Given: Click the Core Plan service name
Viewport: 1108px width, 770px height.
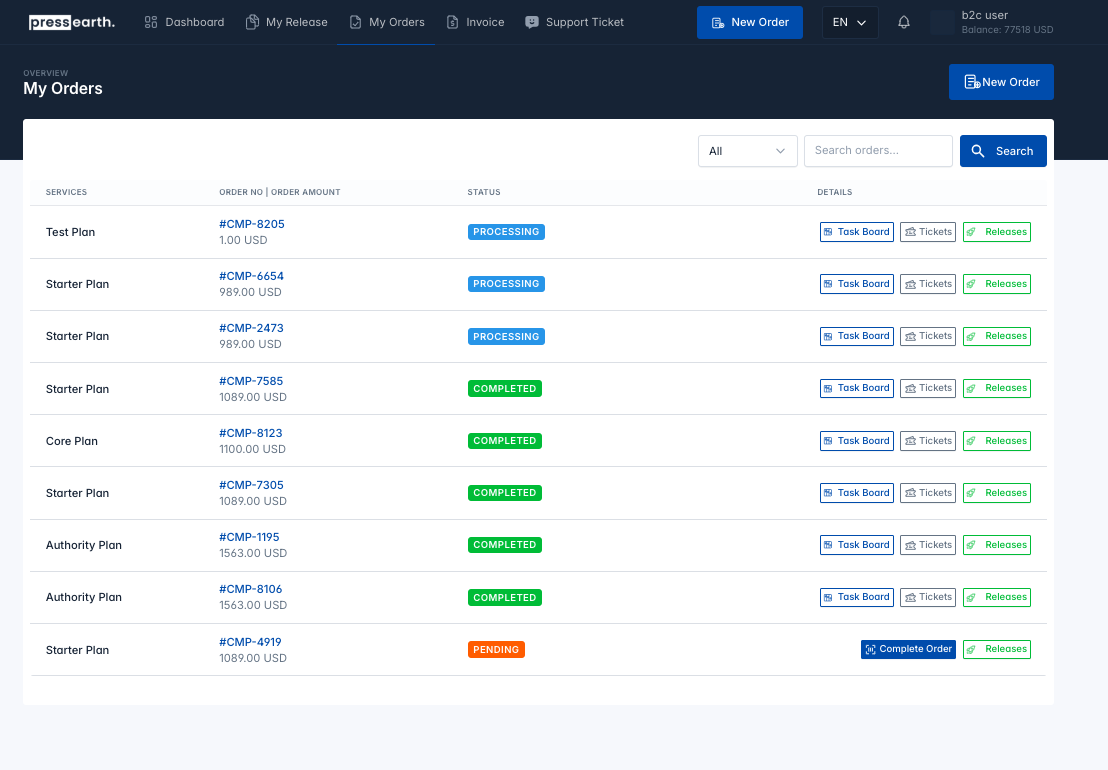Looking at the screenshot, I should (x=72, y=442).
